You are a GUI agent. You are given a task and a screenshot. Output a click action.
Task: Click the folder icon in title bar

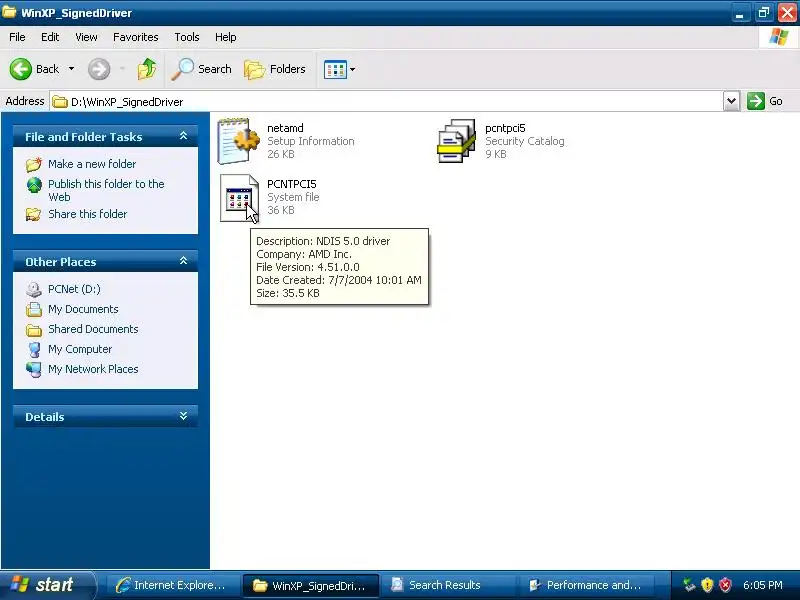pos(9,12)
